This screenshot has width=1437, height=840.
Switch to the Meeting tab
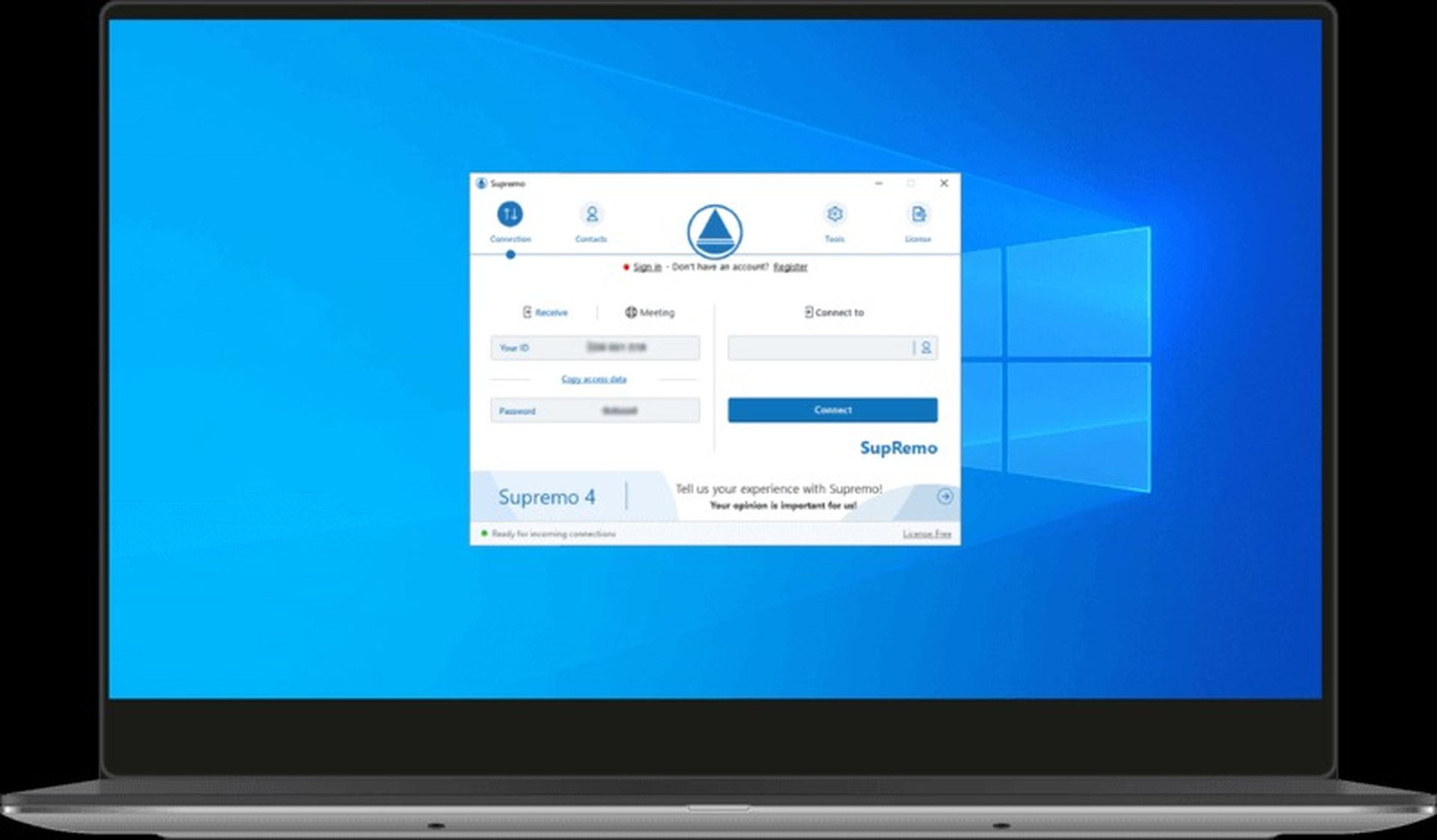coord(650,312)
